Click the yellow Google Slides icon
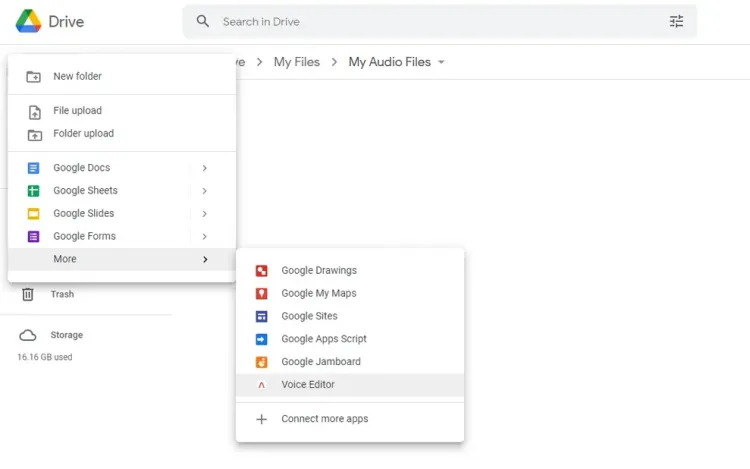The width and height of the screenshot is (750, 469). coord(33,214)
